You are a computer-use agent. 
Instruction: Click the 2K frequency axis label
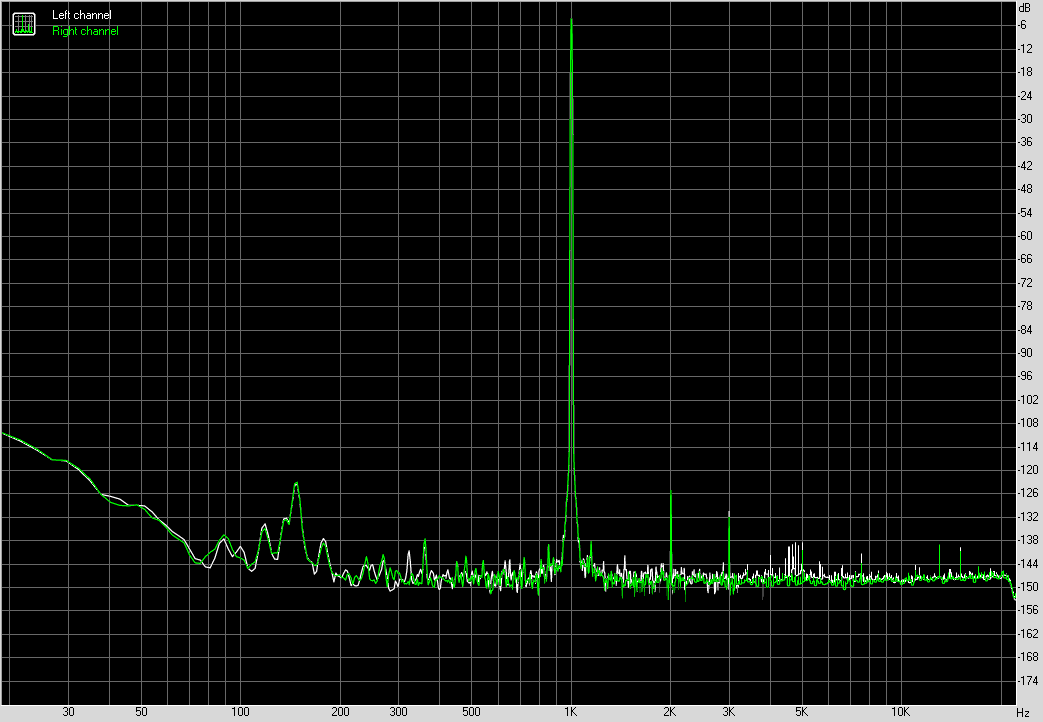[670, 712]
